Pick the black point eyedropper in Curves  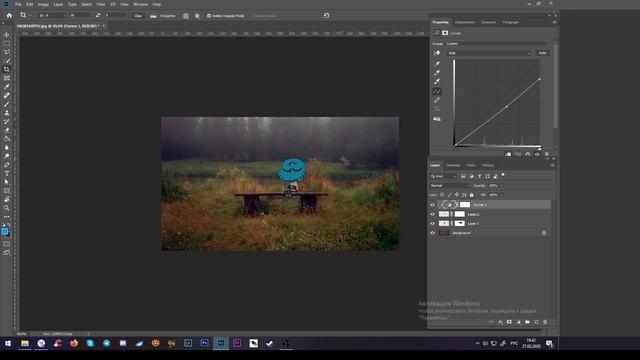click(437, 64)
